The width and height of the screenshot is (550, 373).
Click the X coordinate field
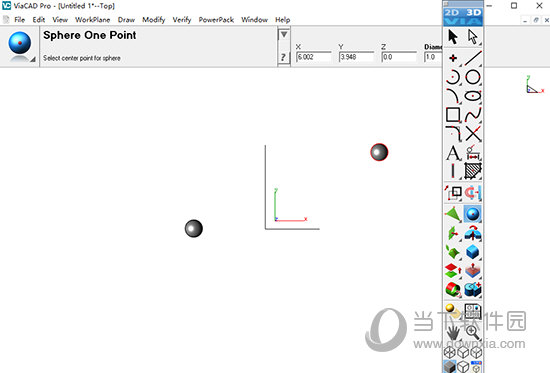[x=314, y=57]
